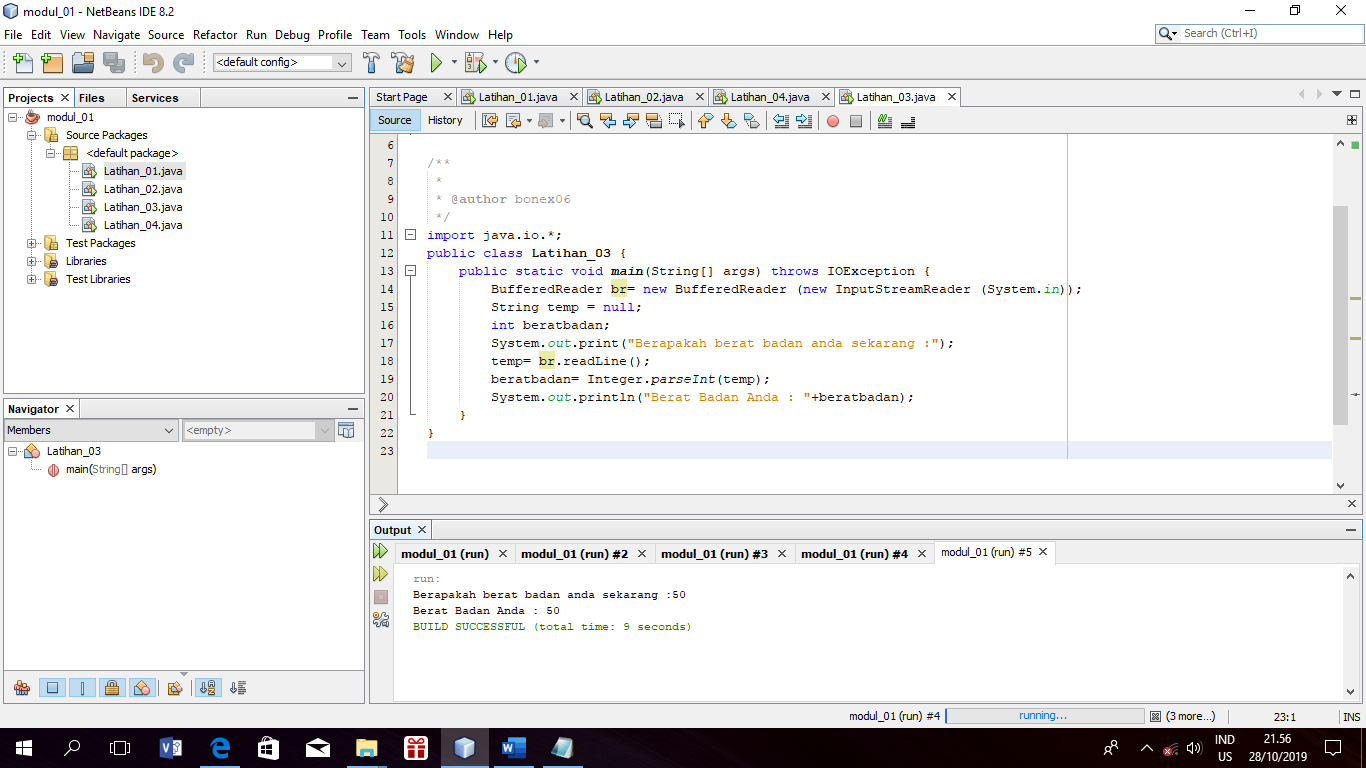
Task: Click the New Project toolbar icon
Action: click(52, 63)
